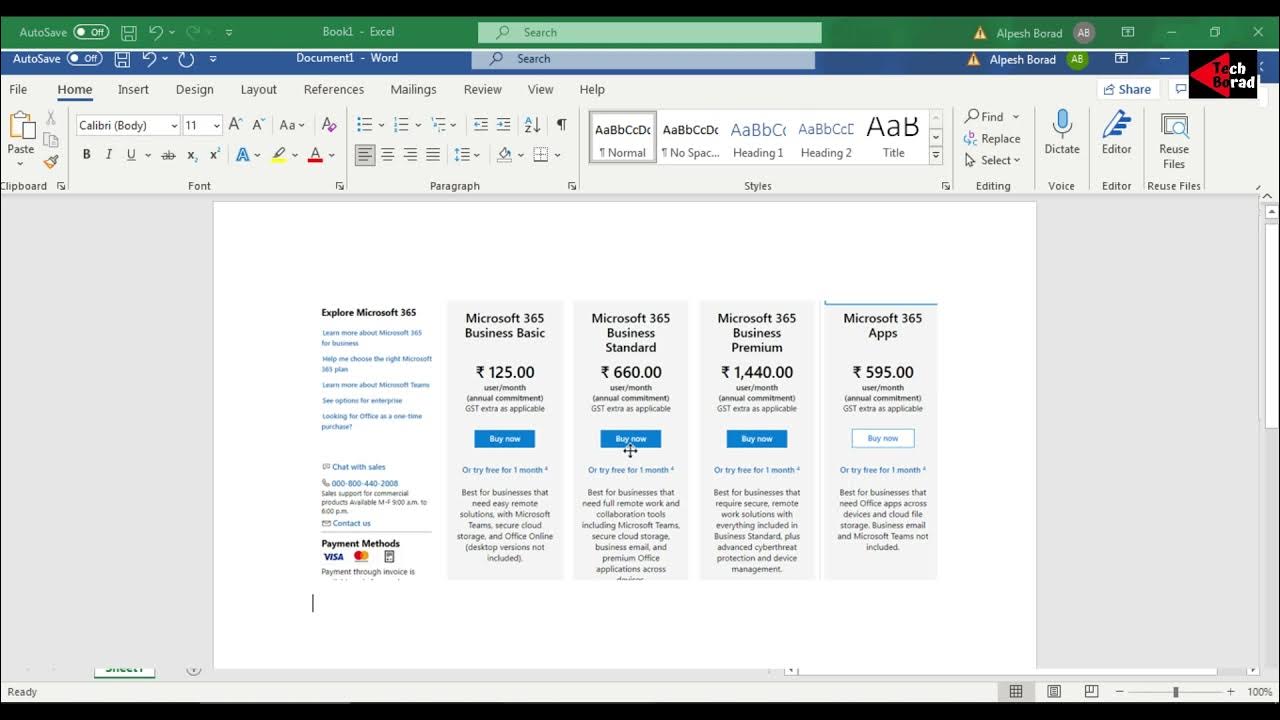Toggle Justify paragraph alignment
The width and height of the screenshot is (1280, 720).
coord(433,155)
